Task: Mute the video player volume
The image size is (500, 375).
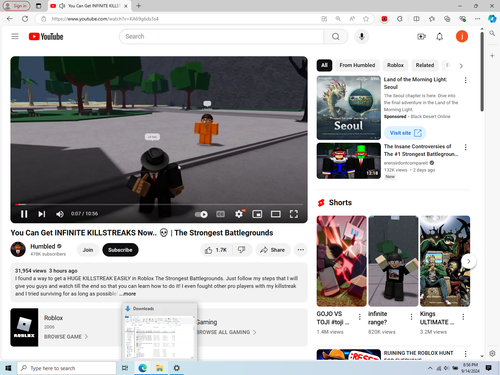Action: tap(60, 214)
